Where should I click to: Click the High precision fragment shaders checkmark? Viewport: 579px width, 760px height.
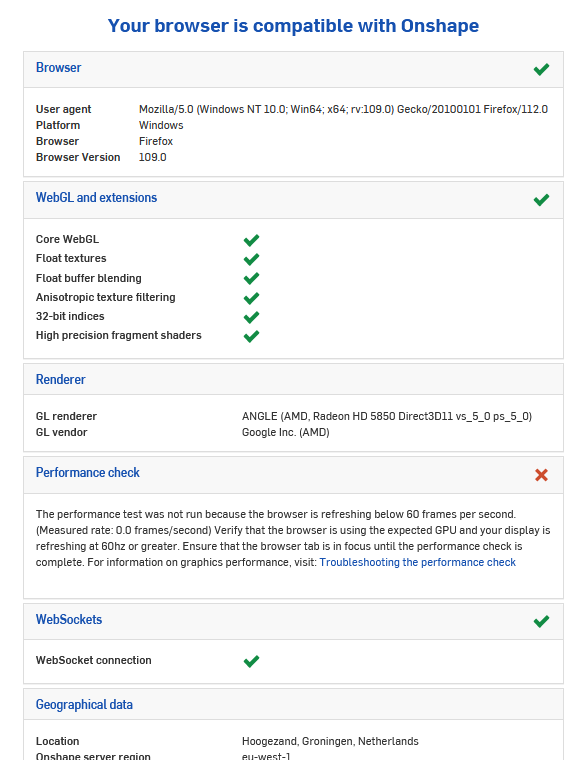tap(251, 336)
